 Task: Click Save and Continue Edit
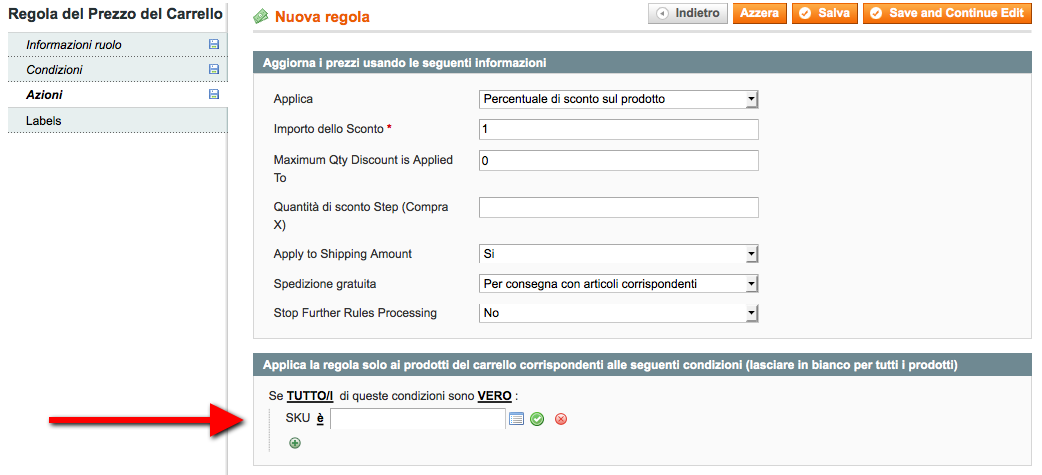(946, 14)
